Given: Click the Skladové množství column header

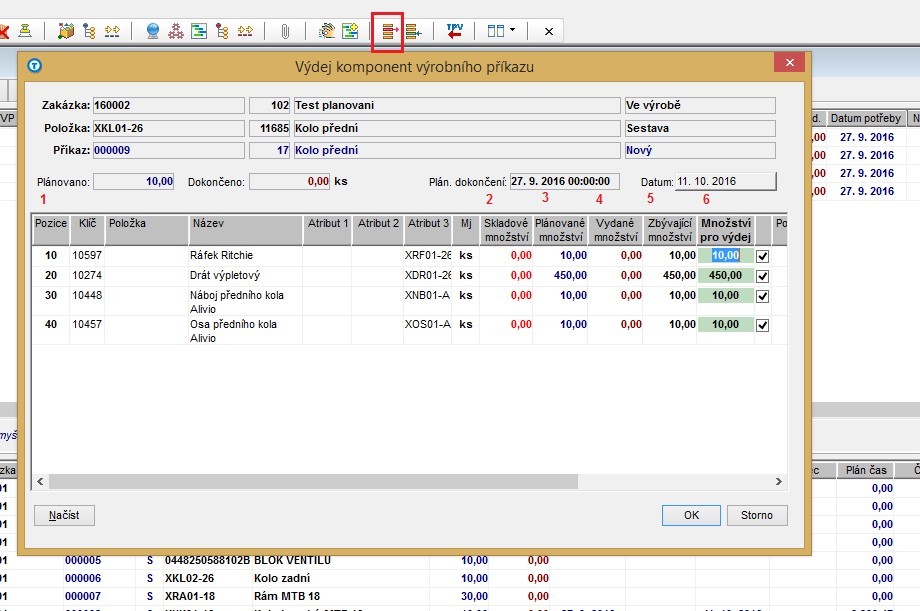Looking at the screenshot, I should [506, 229].
